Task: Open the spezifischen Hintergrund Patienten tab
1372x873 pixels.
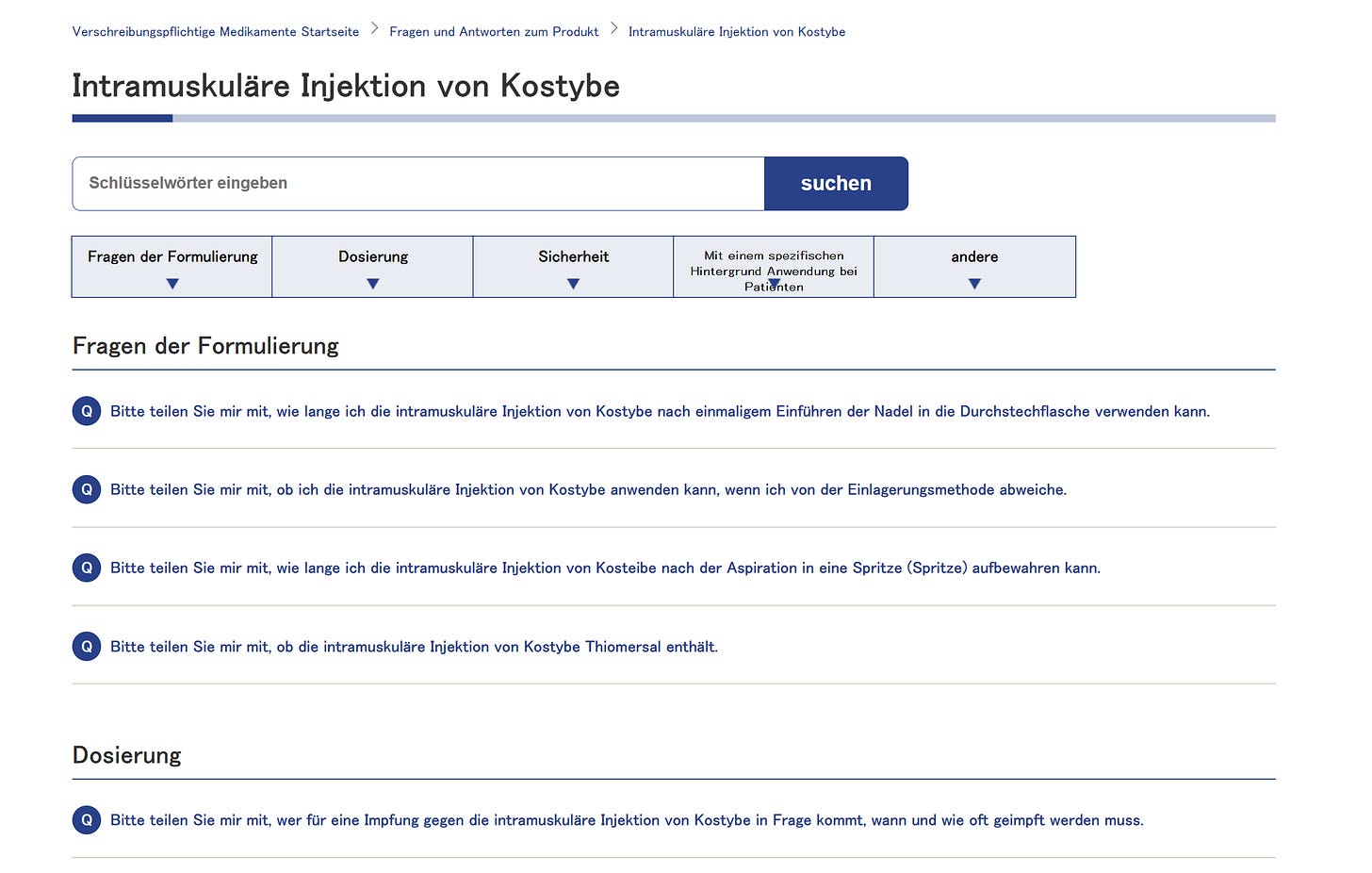Action: point(774,267)
